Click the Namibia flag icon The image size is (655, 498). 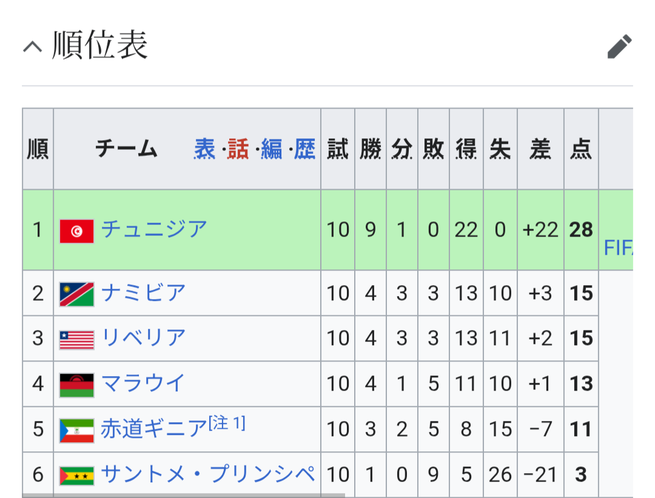coord(76,294)
